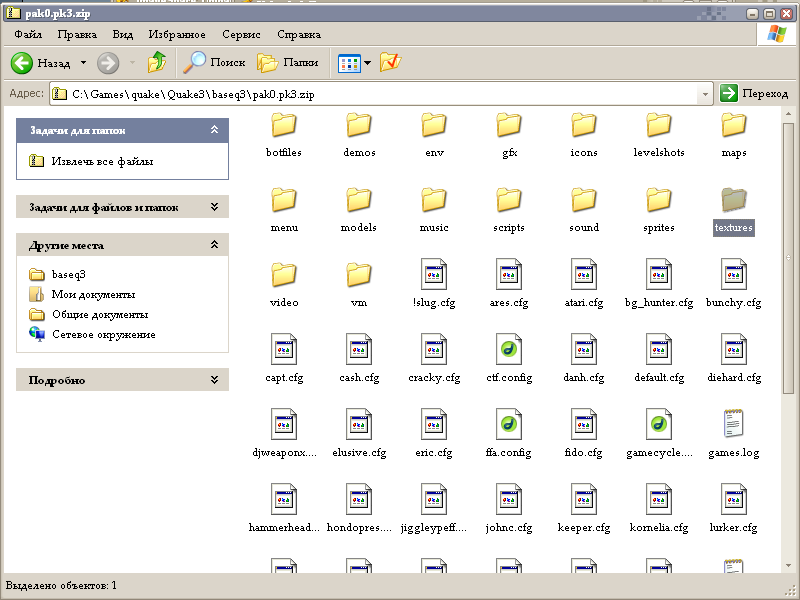Open the Сервис menu
The image size is (800, 600).
click(x=241, y=34)
